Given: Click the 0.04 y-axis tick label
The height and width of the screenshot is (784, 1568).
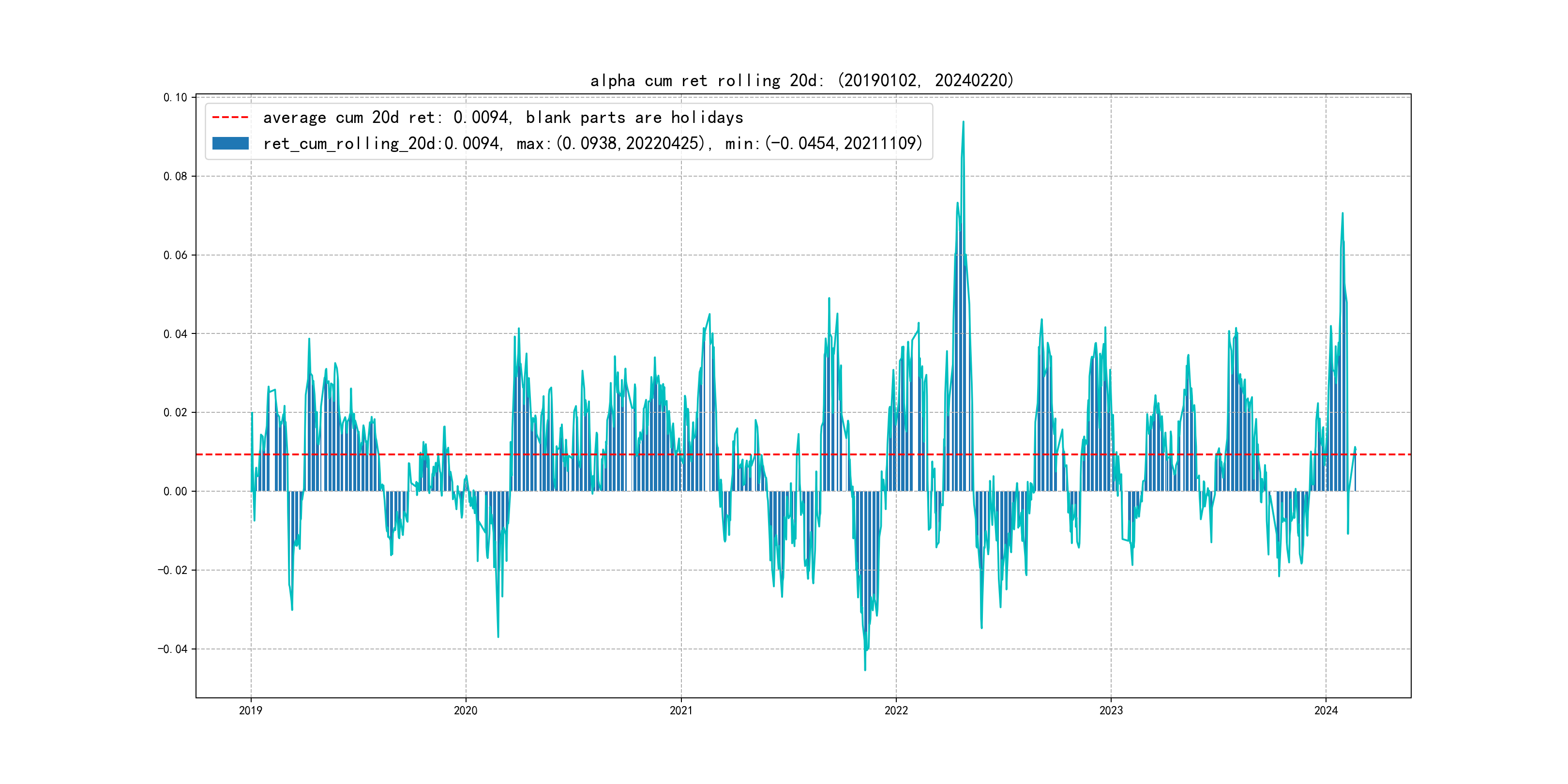Looking at the screenshot, I should [175, 333].
